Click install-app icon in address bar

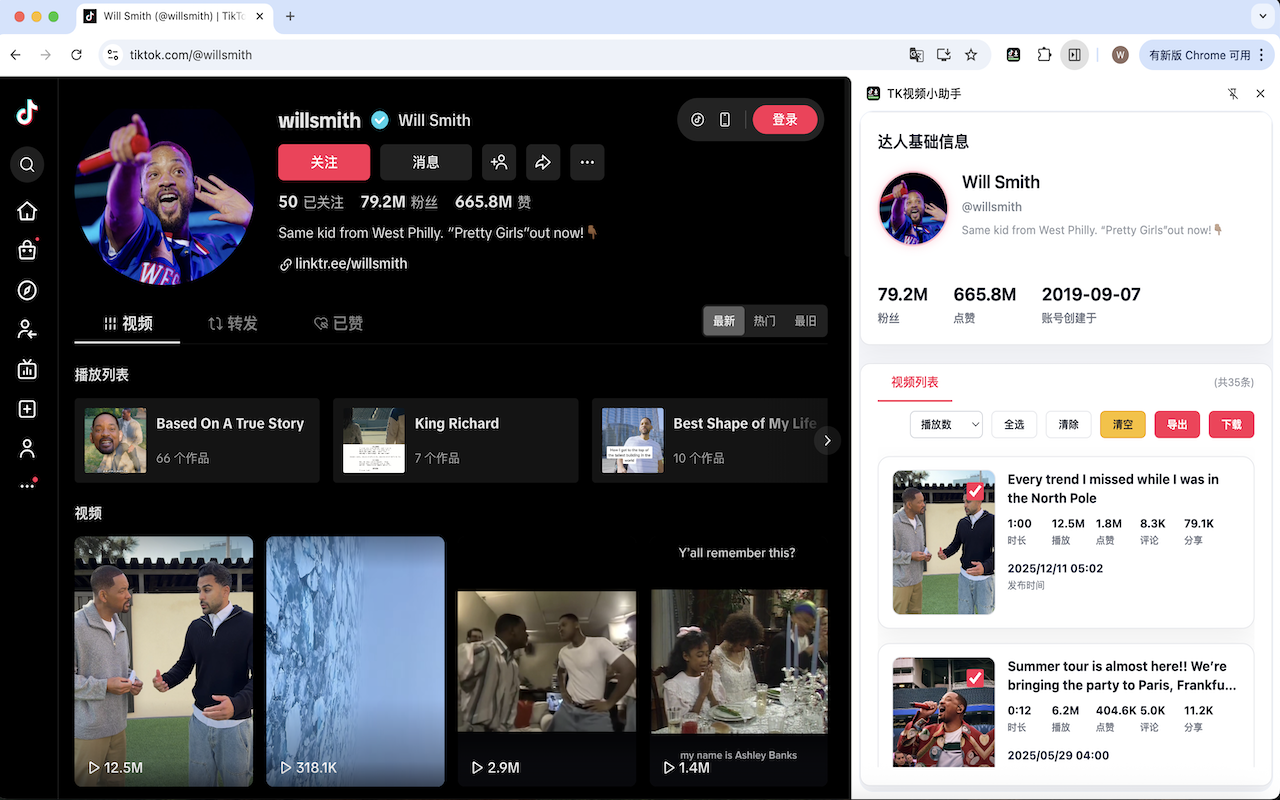click(x=943, y=55)
